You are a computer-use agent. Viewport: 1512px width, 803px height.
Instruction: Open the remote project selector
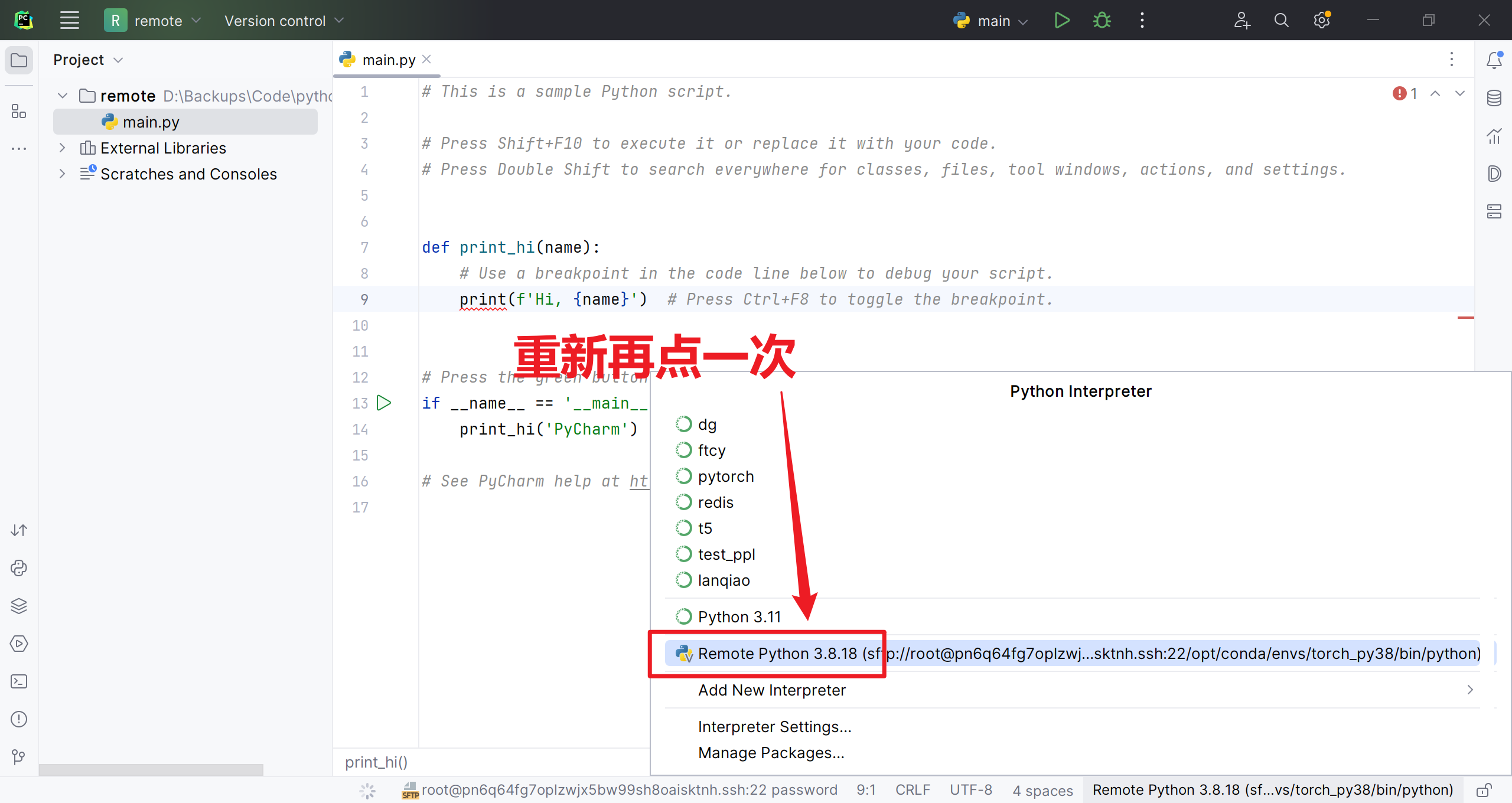(x=154, y=21)
